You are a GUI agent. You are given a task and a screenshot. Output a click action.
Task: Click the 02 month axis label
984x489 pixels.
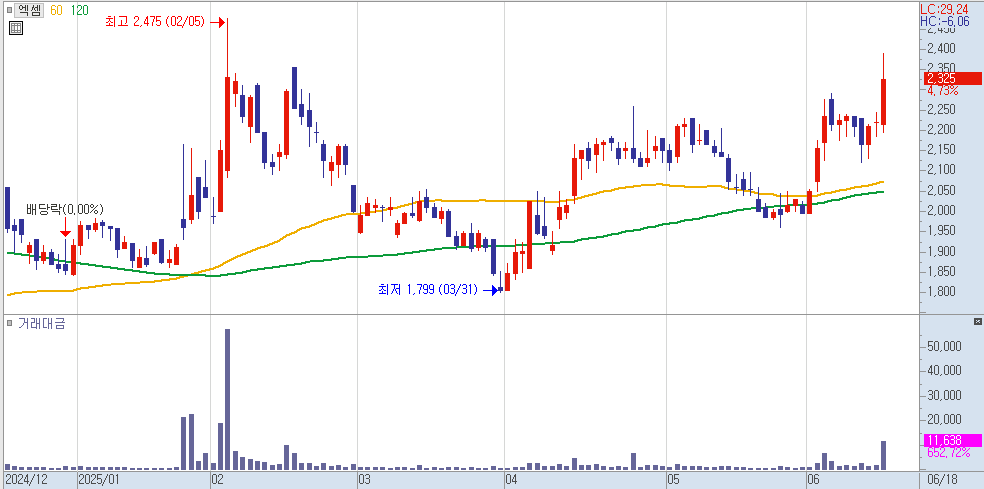point(218,480)
